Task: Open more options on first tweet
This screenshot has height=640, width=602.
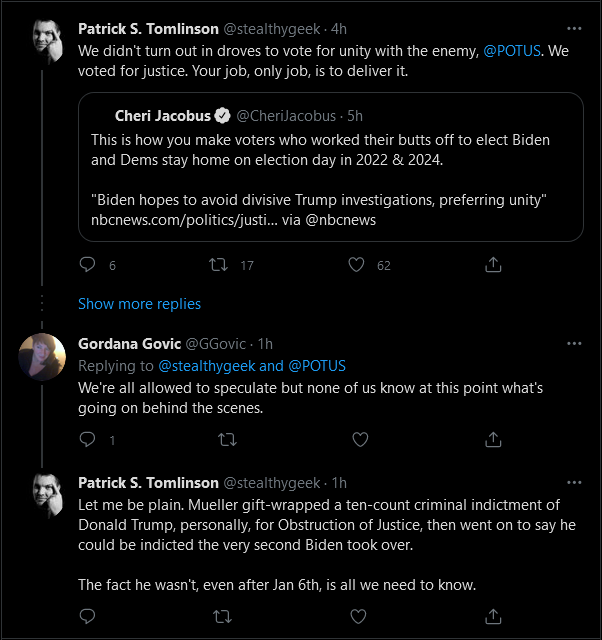Action: tap(574, 29)
